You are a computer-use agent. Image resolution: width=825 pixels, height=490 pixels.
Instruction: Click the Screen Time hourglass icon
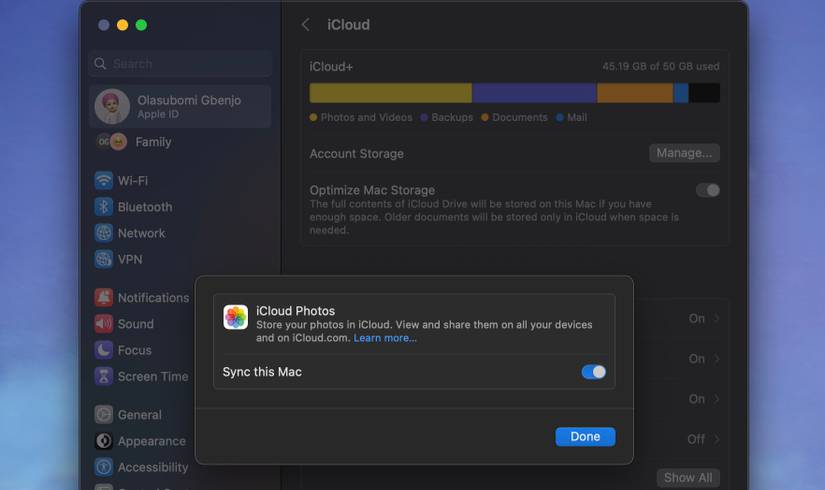click(104, 376)
